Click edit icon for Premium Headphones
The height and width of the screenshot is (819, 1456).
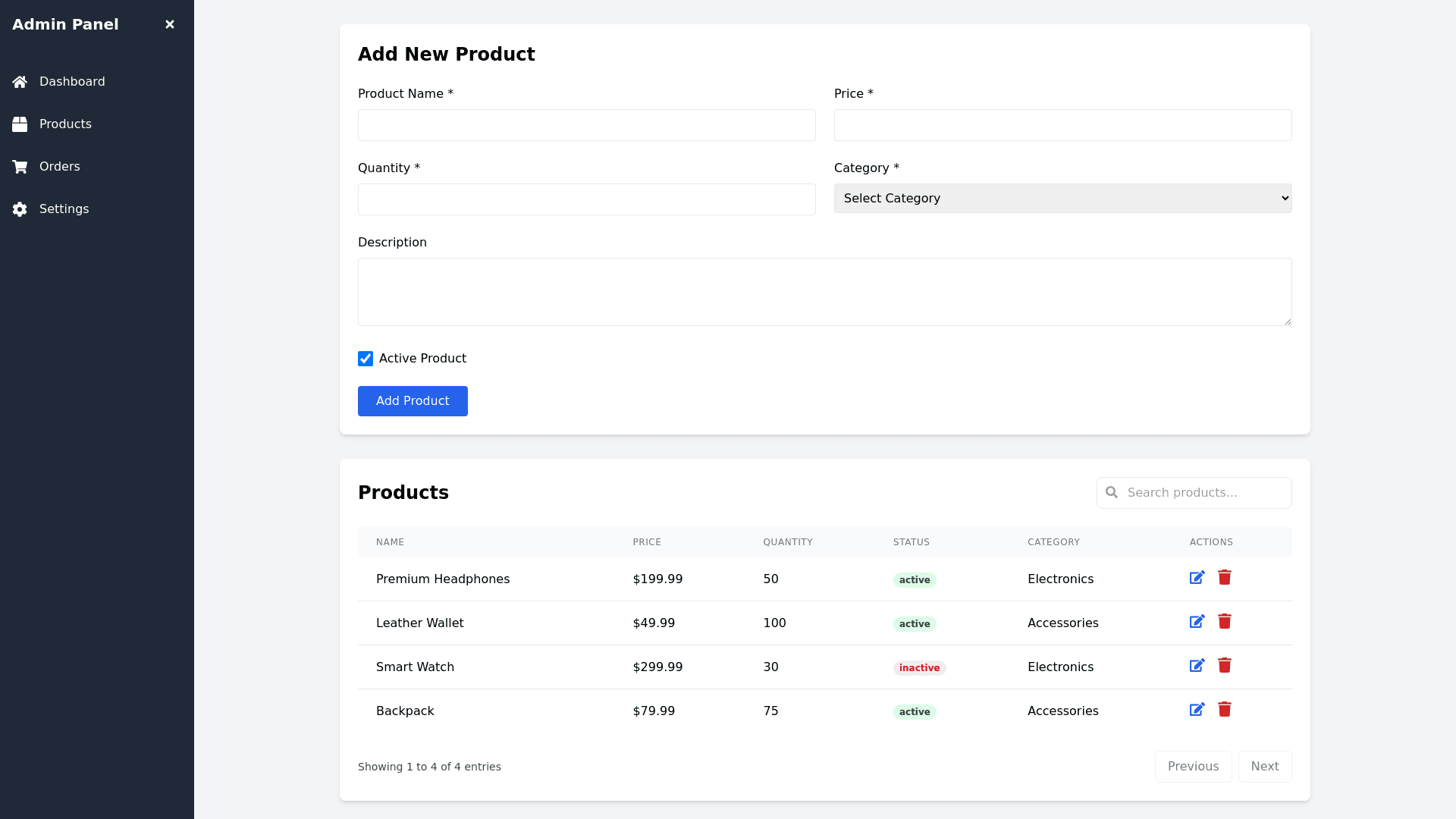1197,578
